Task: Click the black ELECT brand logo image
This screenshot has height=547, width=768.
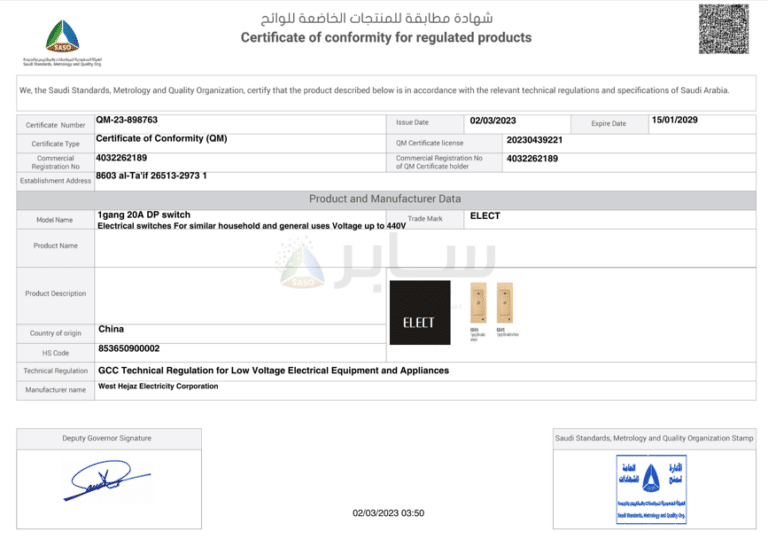Action: (418, 313)
